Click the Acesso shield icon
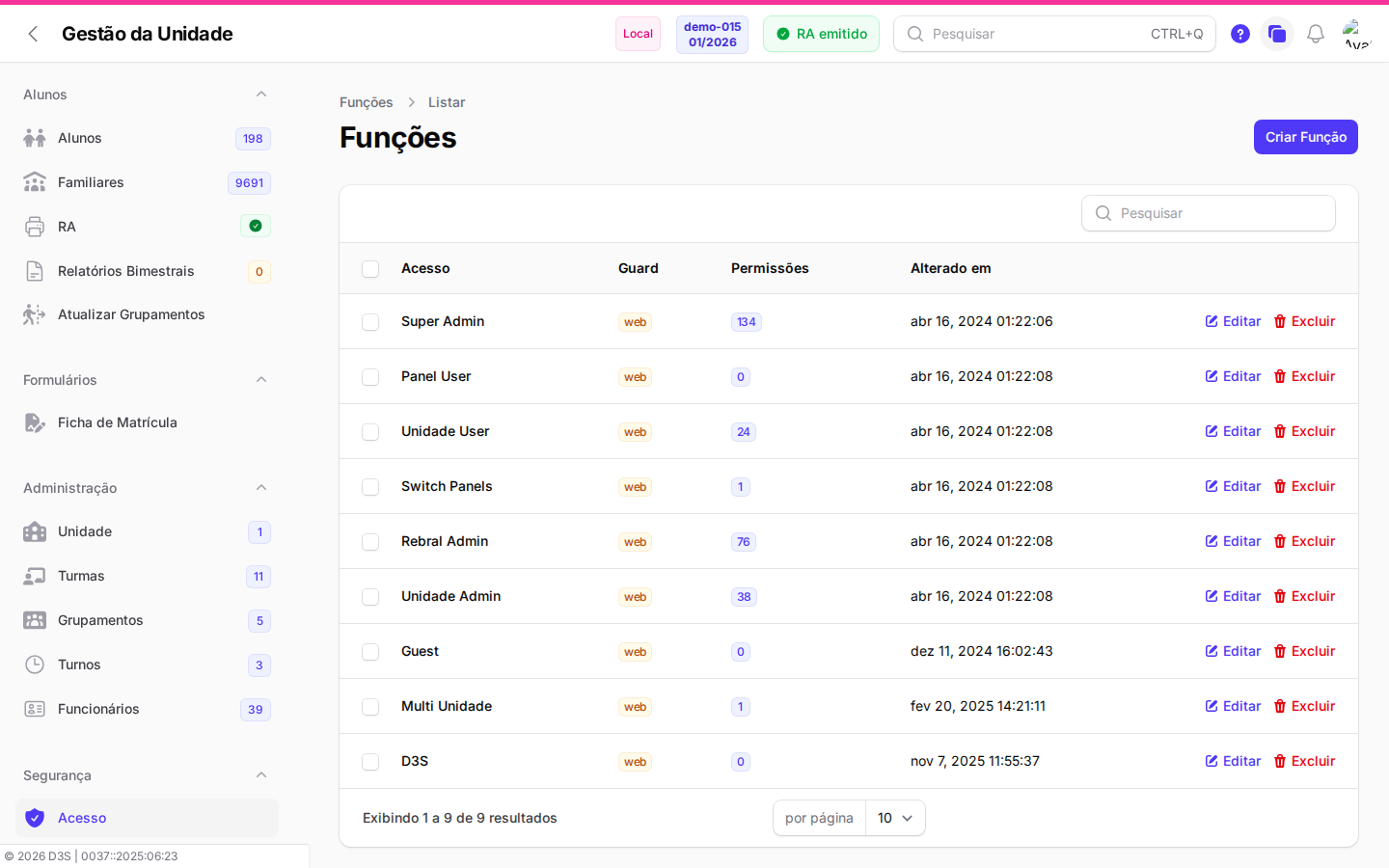 [x=35, y=818]
